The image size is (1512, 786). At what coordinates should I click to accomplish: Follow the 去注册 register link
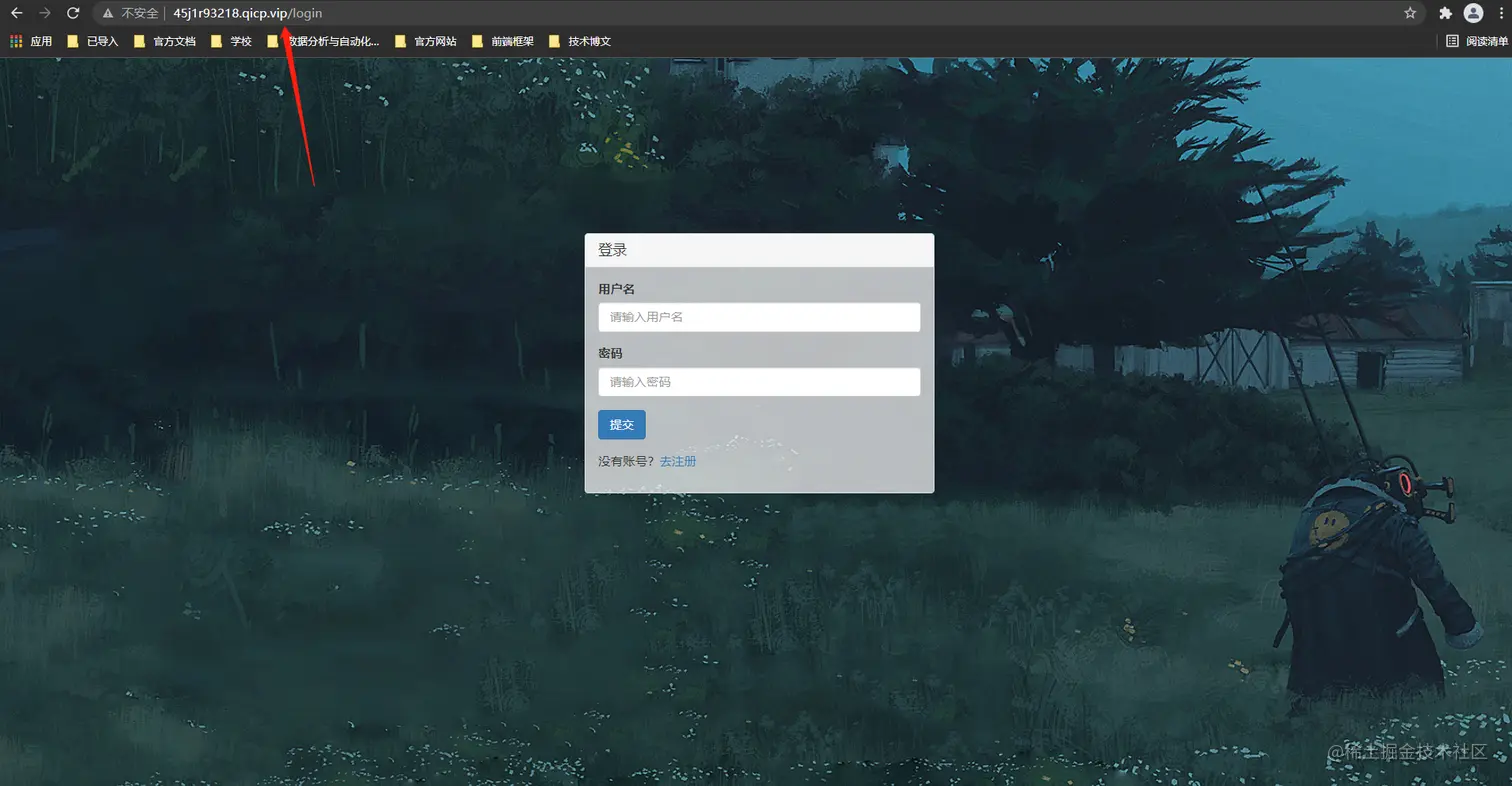(678, 461)
